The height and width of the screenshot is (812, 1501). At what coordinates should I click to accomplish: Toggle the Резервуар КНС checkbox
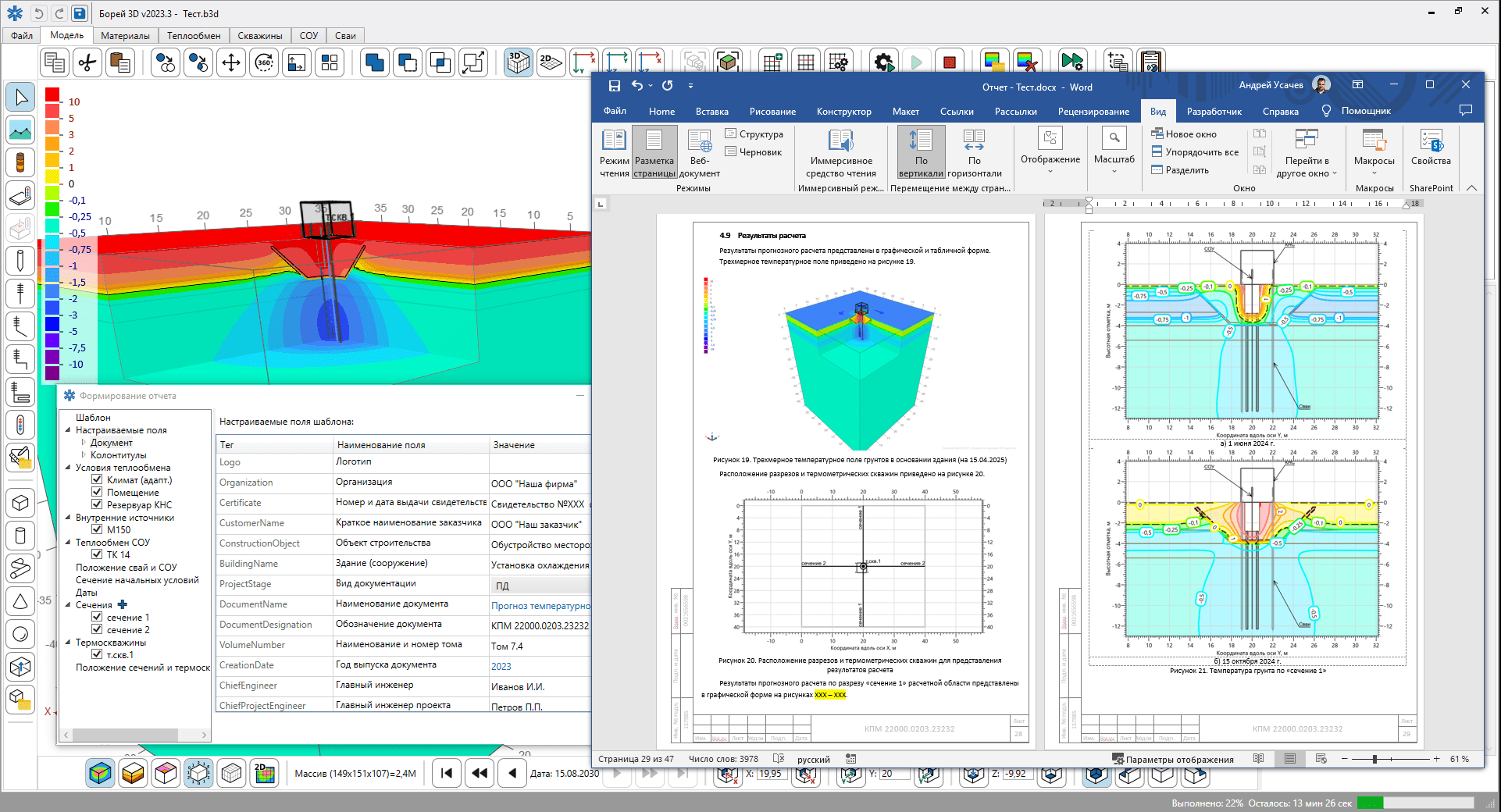[x=97, y=504]
